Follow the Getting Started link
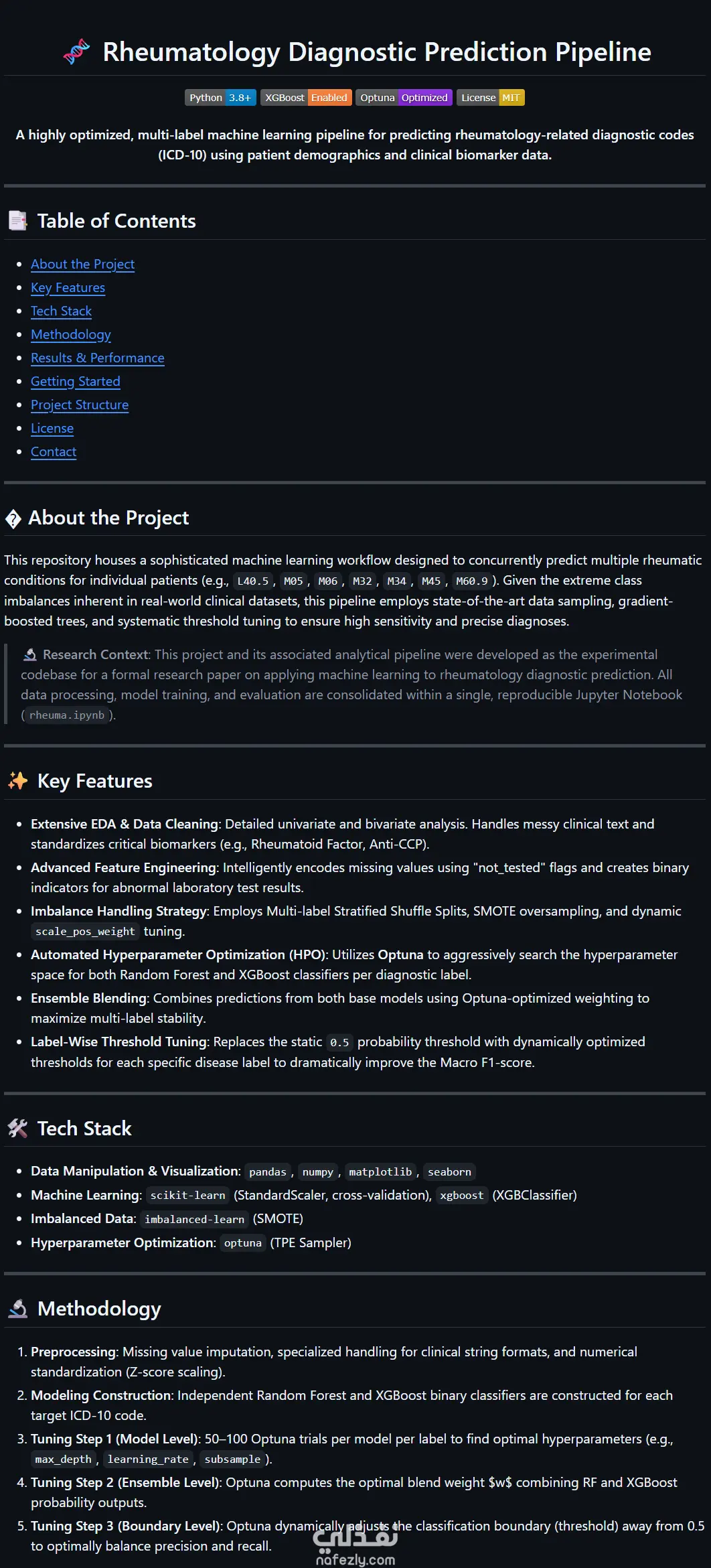 pos(75,382)
